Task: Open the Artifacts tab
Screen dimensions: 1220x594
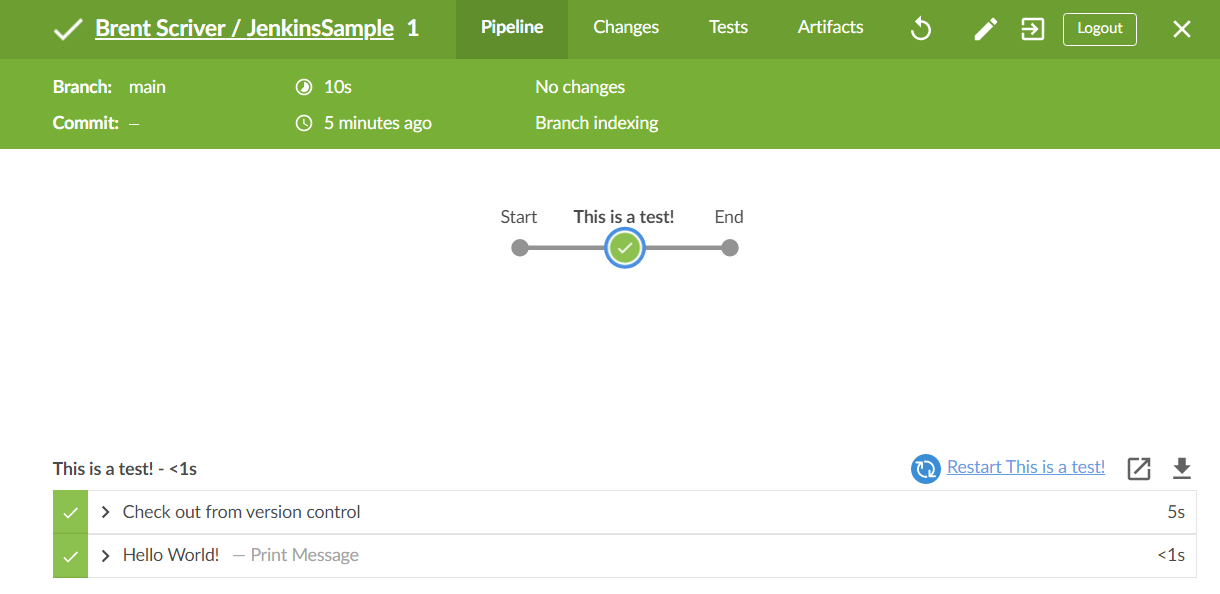Action: point(831,28)
